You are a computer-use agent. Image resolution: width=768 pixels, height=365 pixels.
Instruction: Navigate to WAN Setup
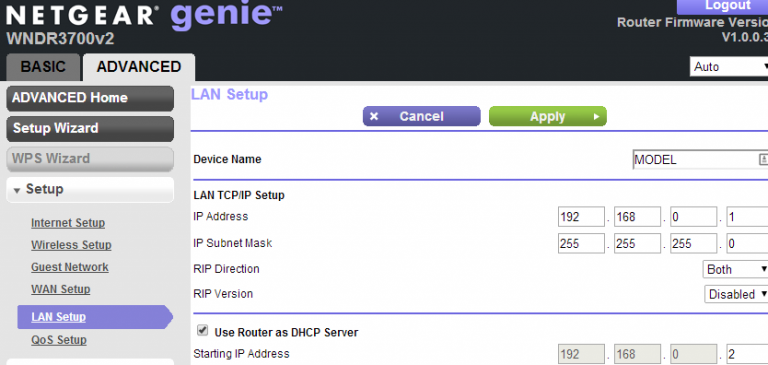[61, 289]
